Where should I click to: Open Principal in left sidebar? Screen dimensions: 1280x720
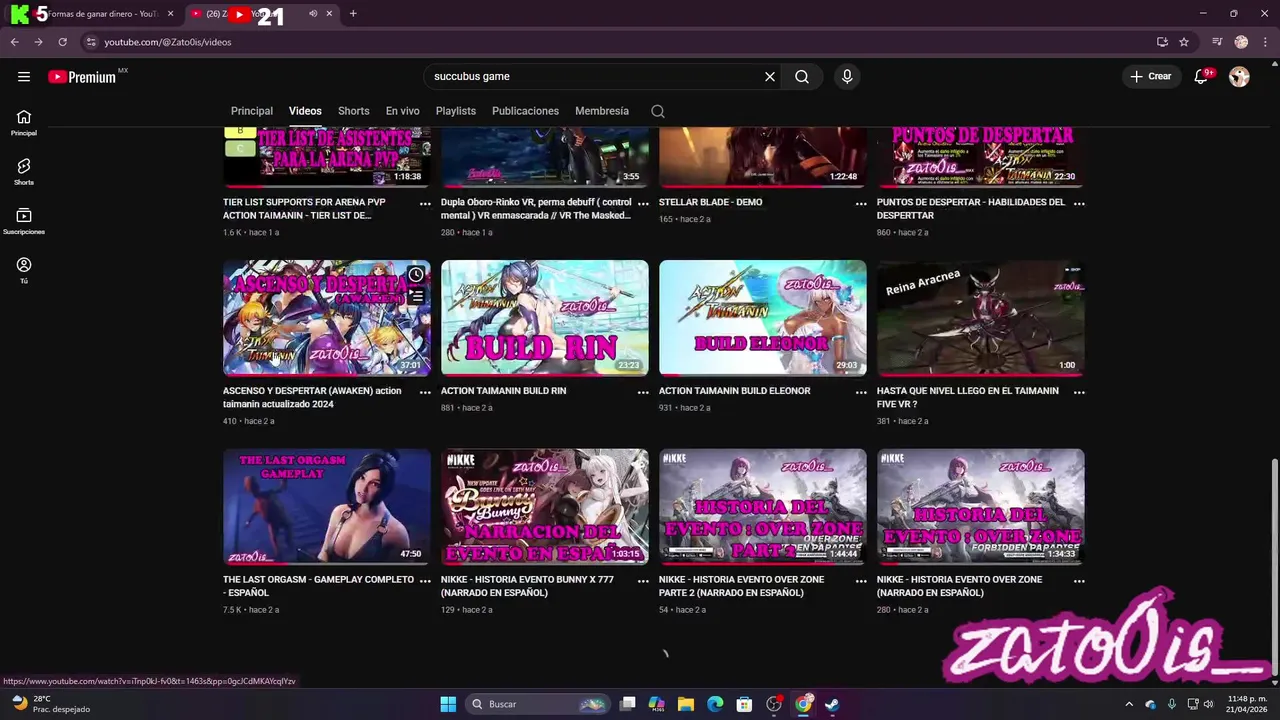pos(24,123)
